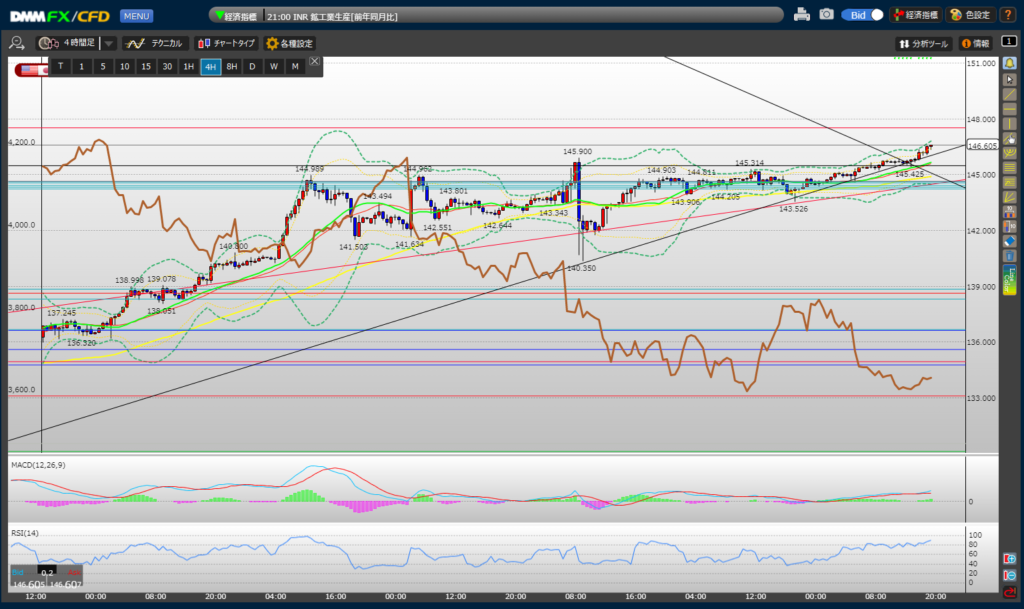Click the 各種設定 settings button
Viewport: 1024px width, 609px height.
click(x=289, y=43)
